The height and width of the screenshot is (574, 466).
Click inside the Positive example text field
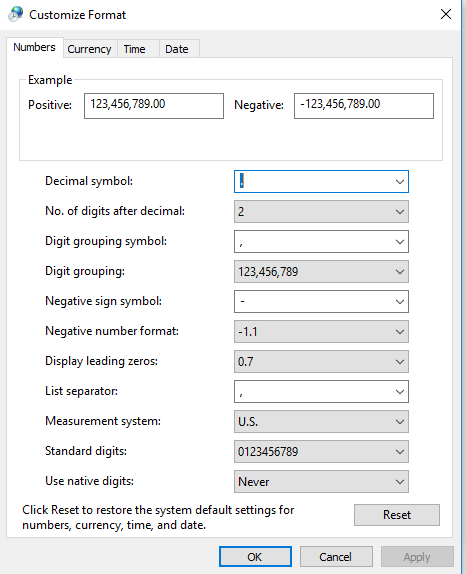coord(154,106)
